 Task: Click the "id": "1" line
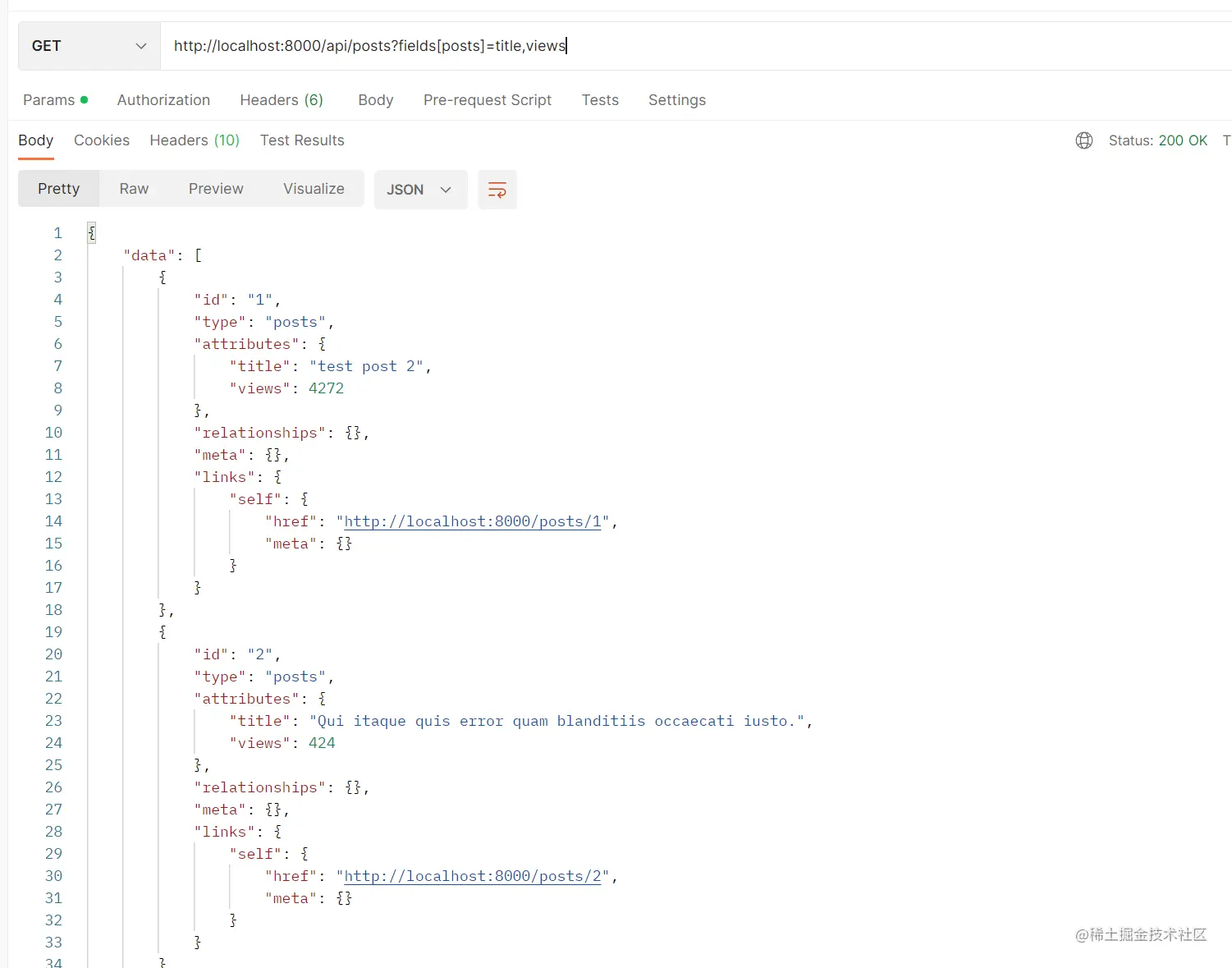click(x=237, y=300)
